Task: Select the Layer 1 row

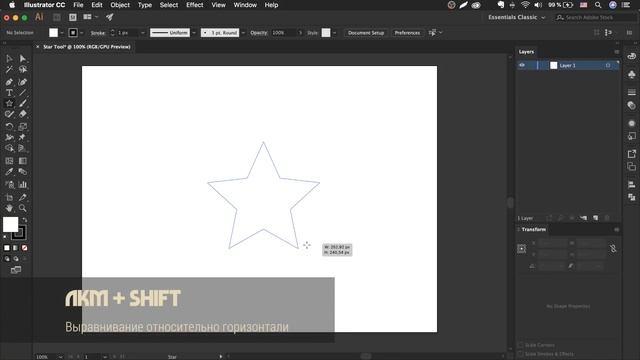Action: [x=568, y=65]
